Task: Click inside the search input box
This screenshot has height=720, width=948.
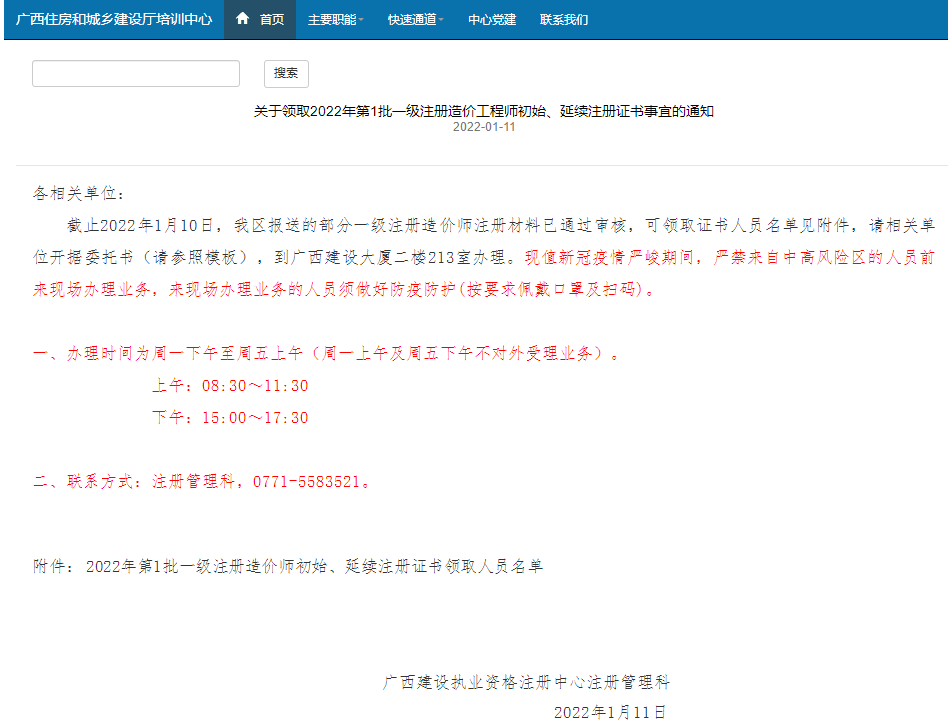Action: [x=135, y=73]
